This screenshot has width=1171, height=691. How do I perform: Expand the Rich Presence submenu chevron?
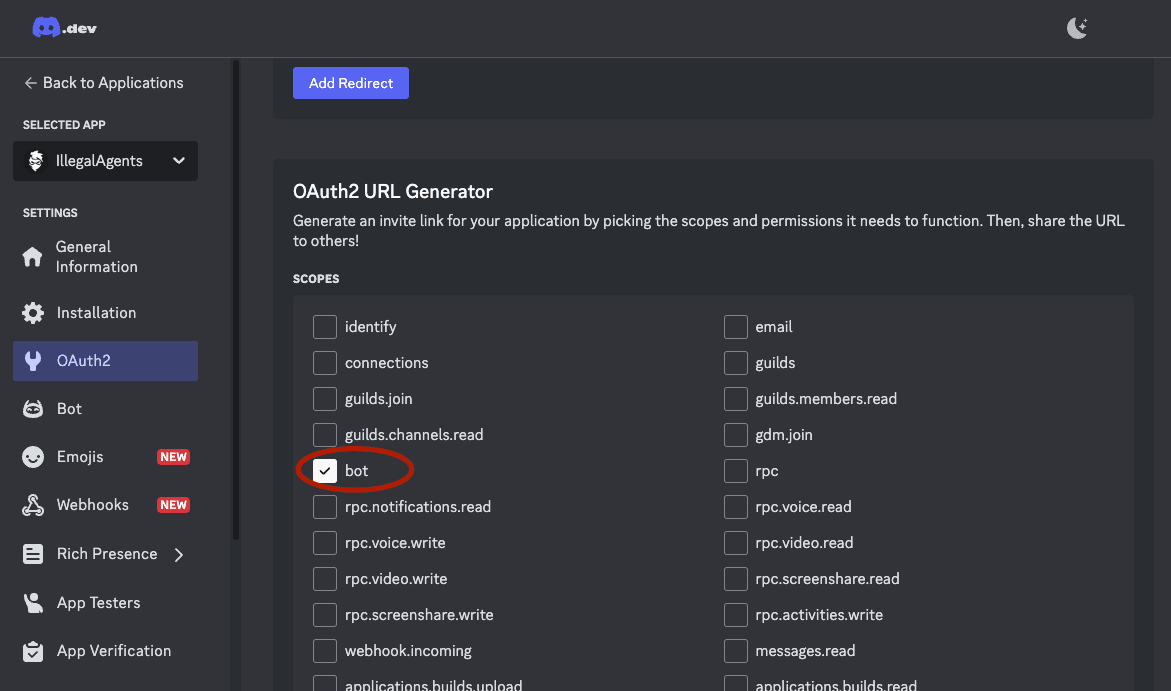(x=178, y=554)
